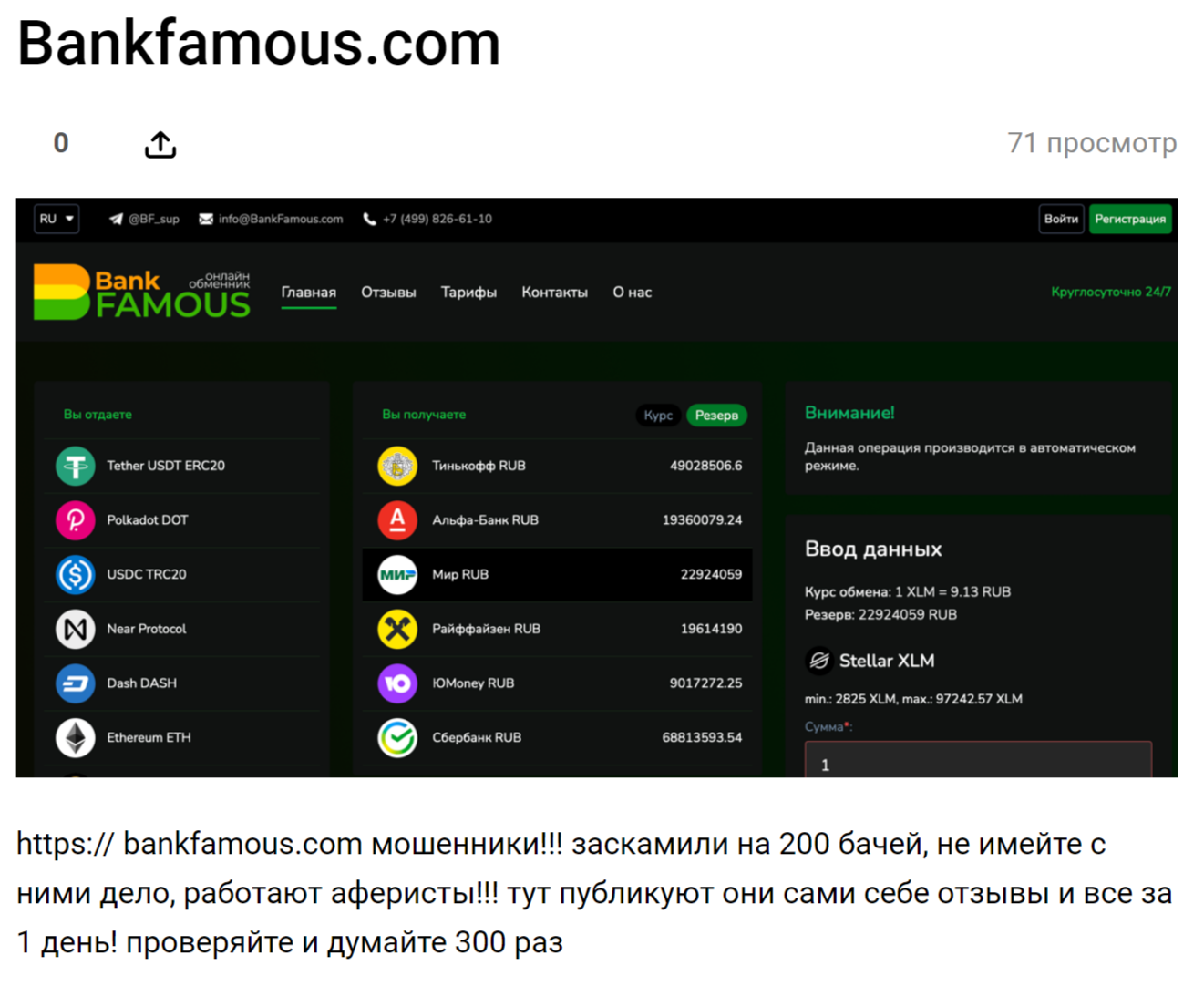The image size is (1204, 996).
Task: Click the Stellar XLM icon
Action: tap(818, 660)
